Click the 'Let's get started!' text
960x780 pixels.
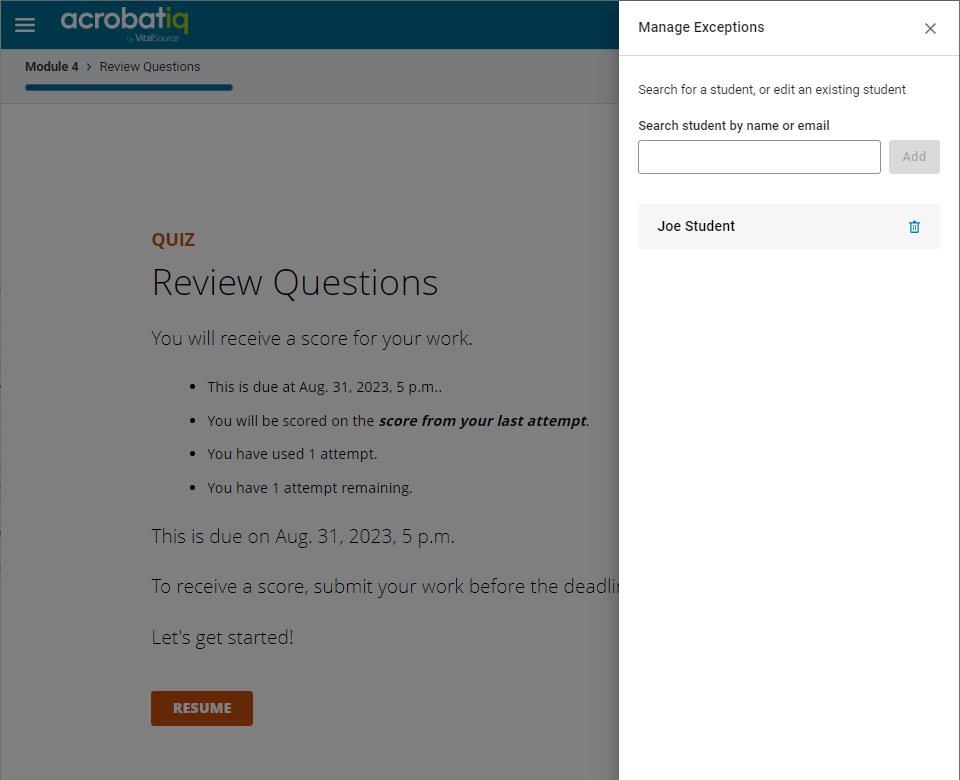[x=222, y=637]
